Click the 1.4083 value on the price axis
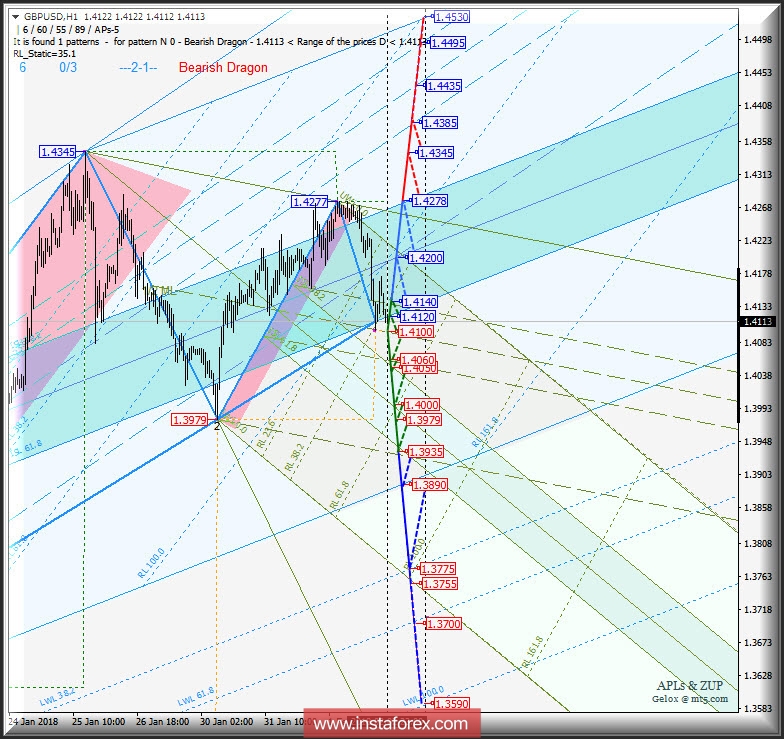This screenshot has width=784, height=739. tap(758, 342)
